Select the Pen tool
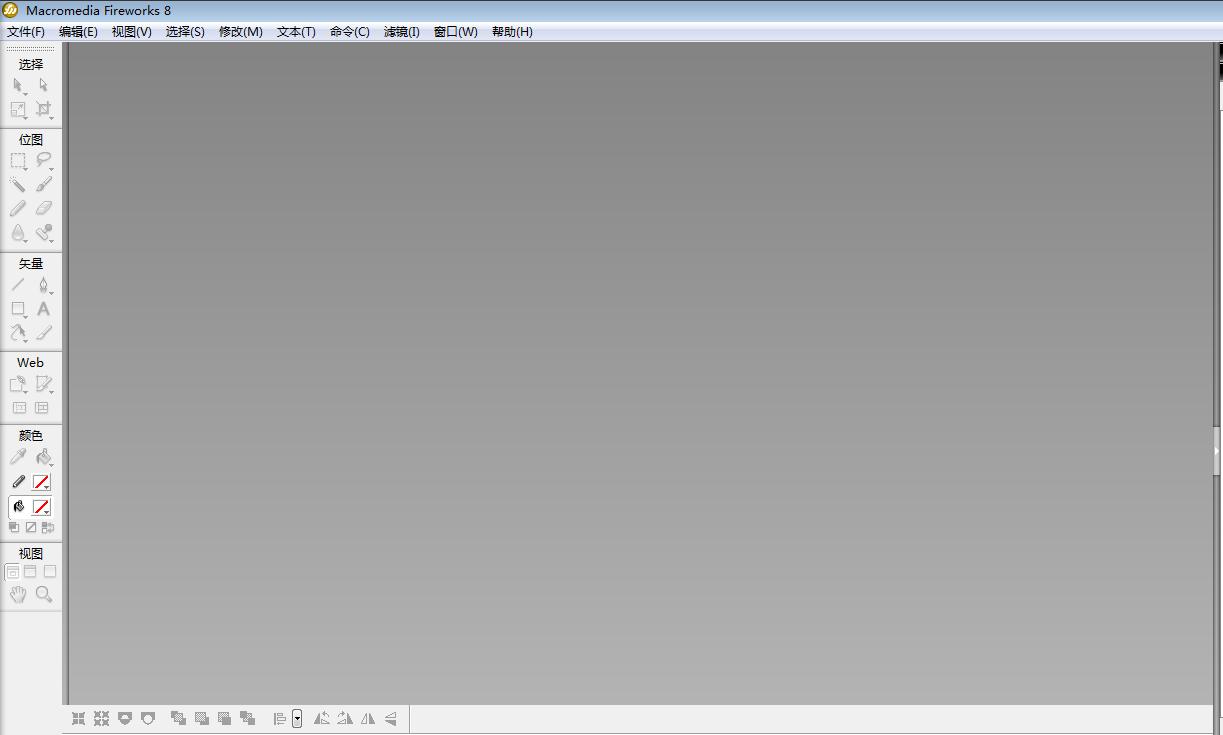This screenshot has width=1223, height=735. [43, 285]
